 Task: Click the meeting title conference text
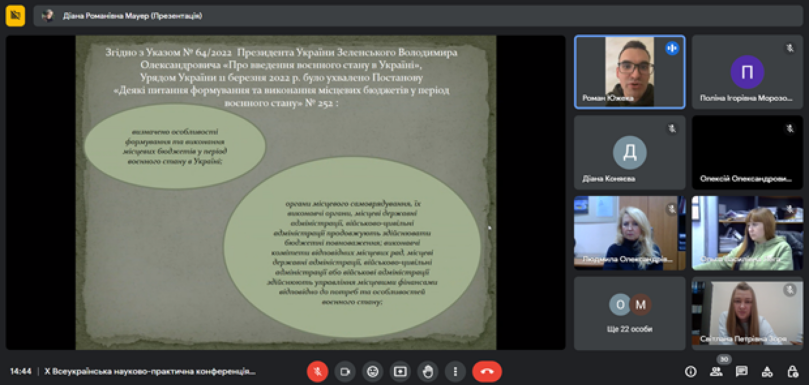[150, 372]
